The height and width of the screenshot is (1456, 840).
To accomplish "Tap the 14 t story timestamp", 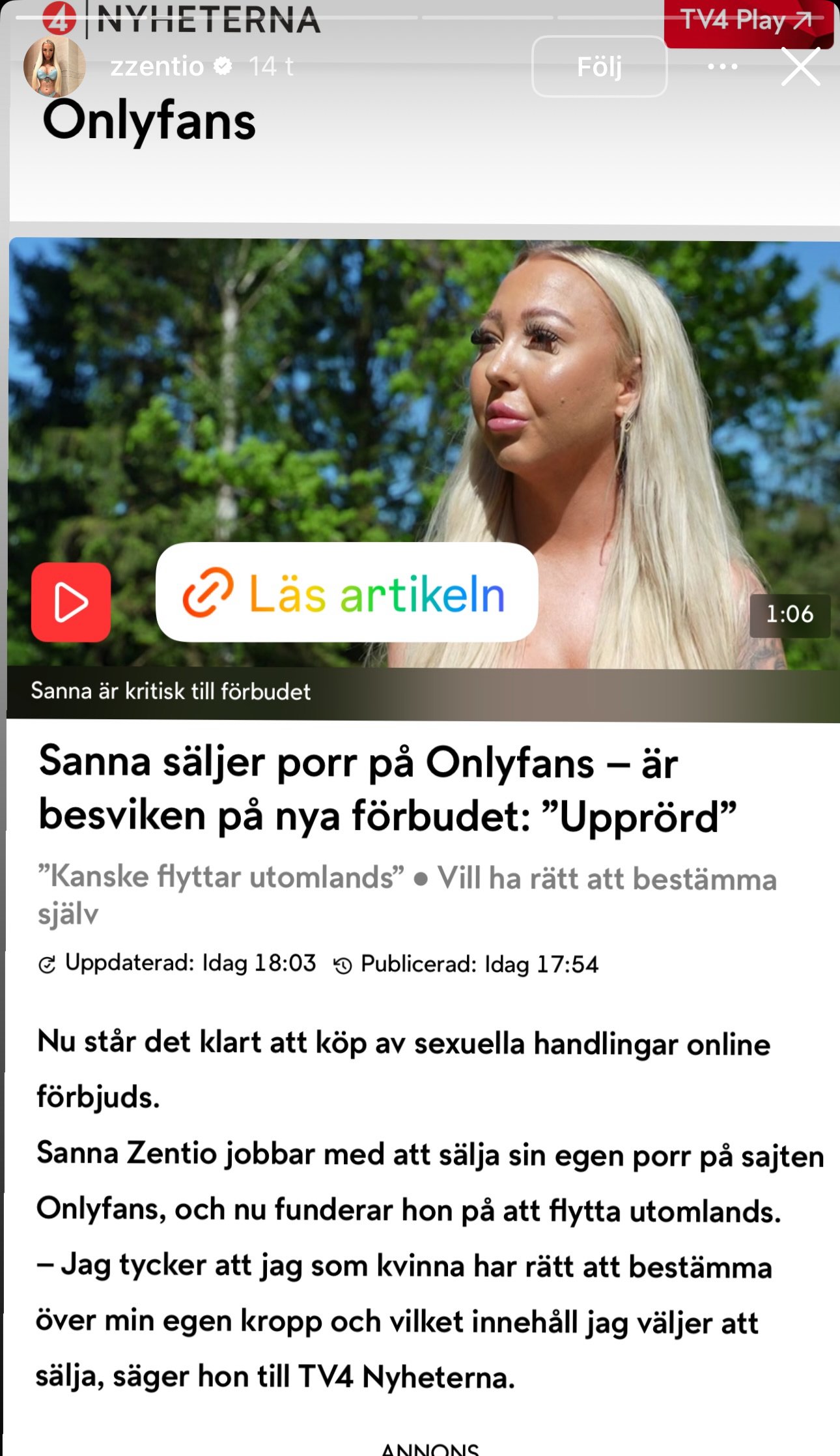I will click(271, 66).
